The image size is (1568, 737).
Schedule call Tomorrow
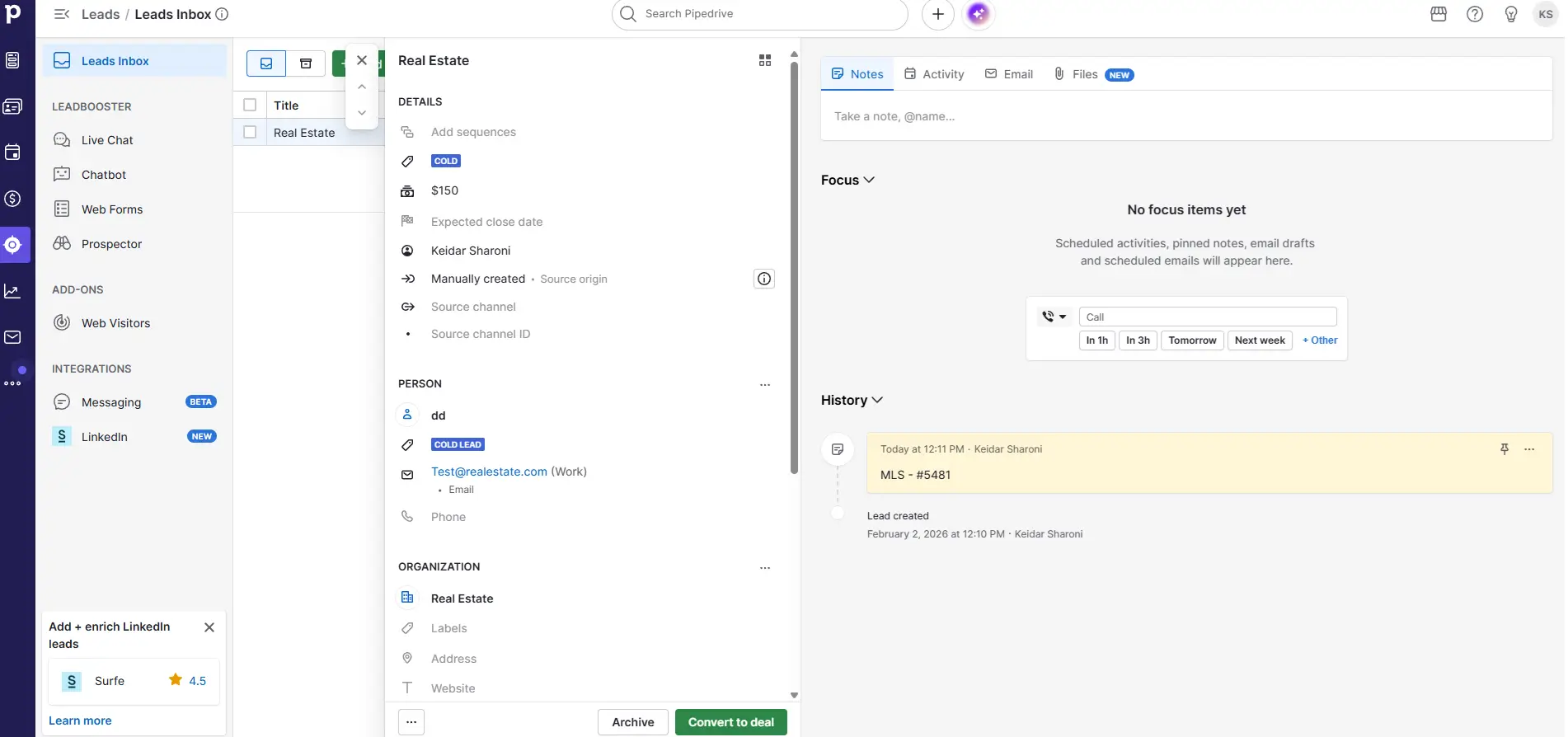pyautogui.click(x=1192, y=340)
